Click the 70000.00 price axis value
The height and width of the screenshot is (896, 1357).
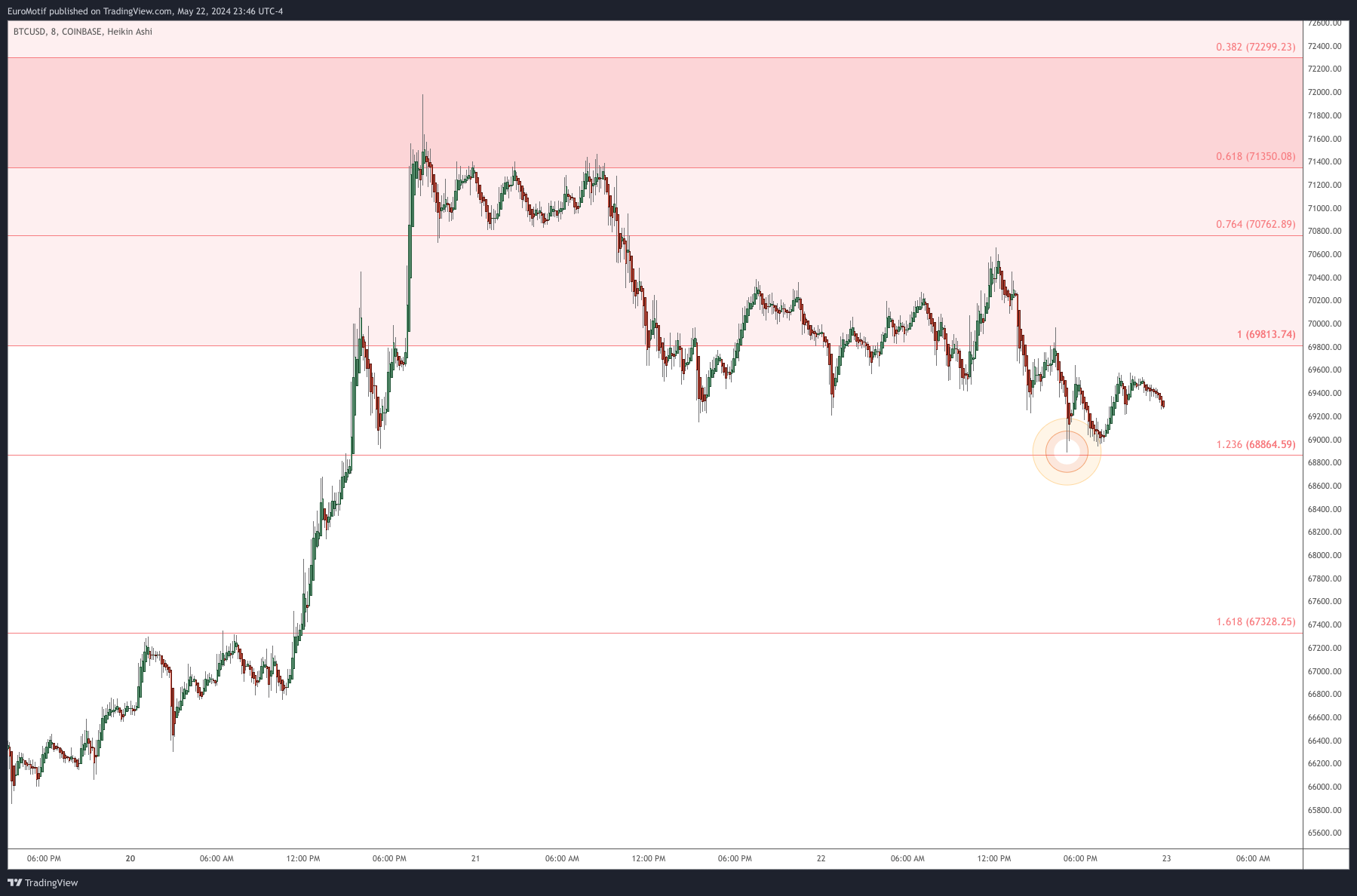click(x=1325, y=324)
